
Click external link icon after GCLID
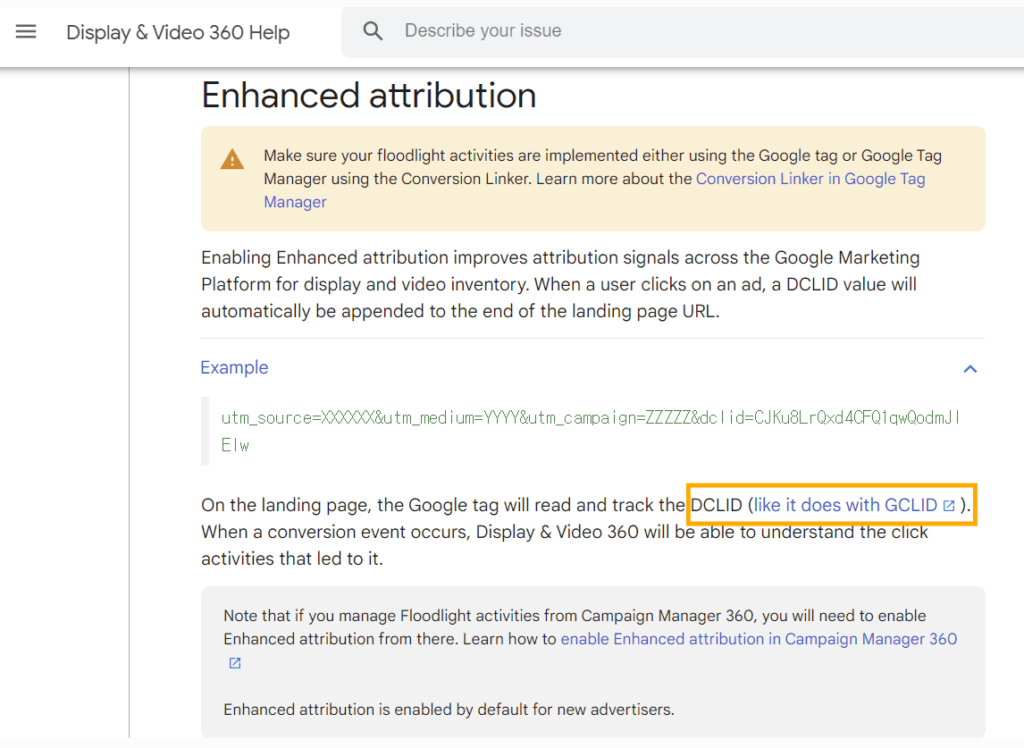949,506
